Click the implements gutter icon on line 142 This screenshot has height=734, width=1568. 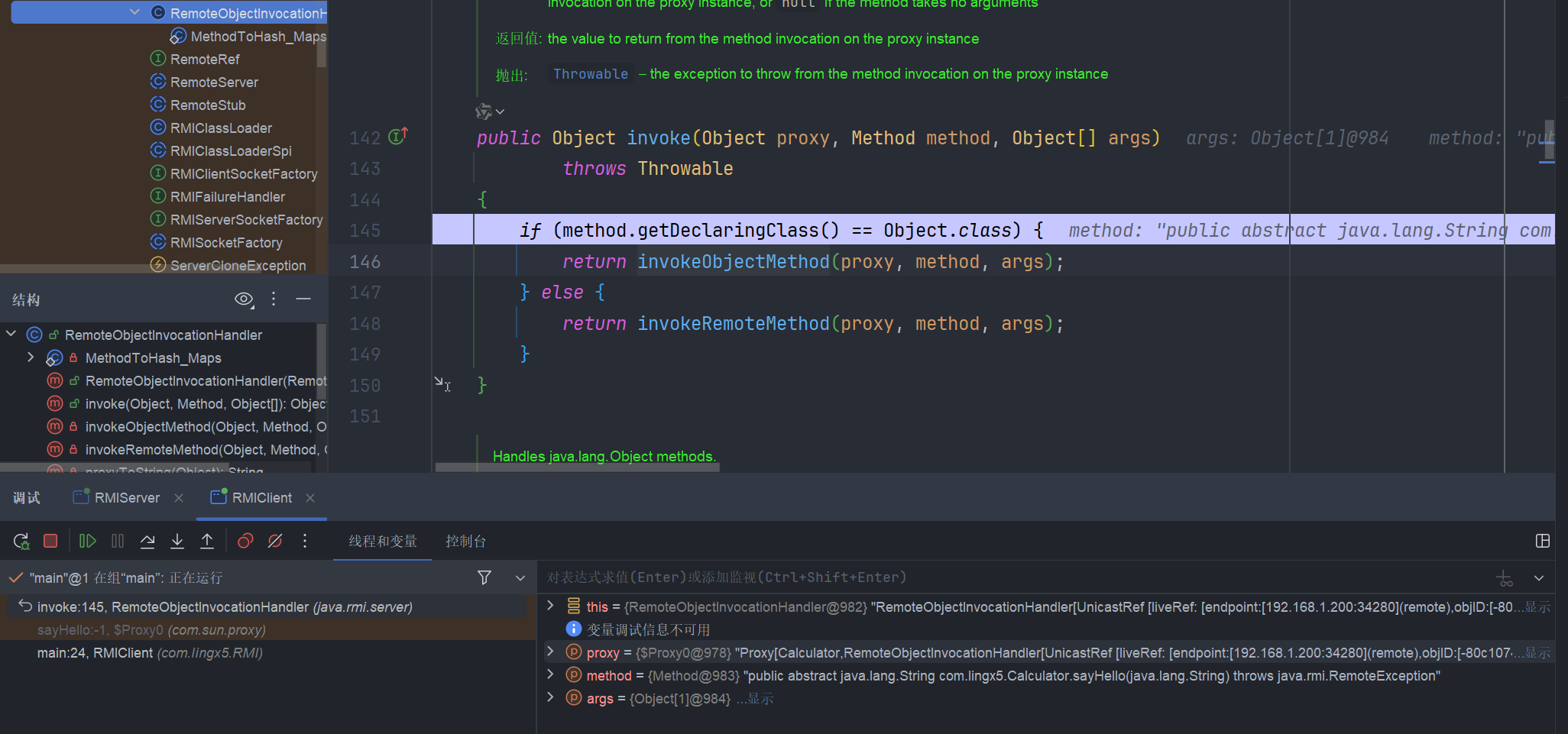[x=398, y=136]
